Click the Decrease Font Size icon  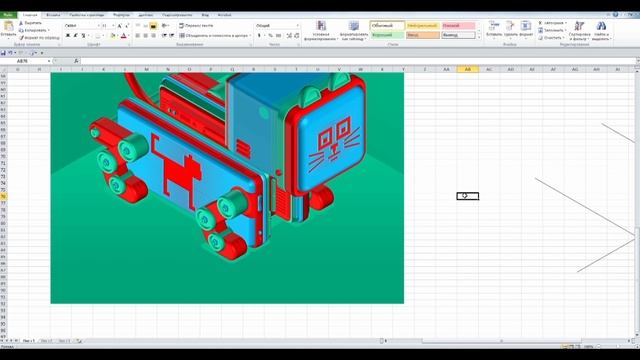(127, 26)
